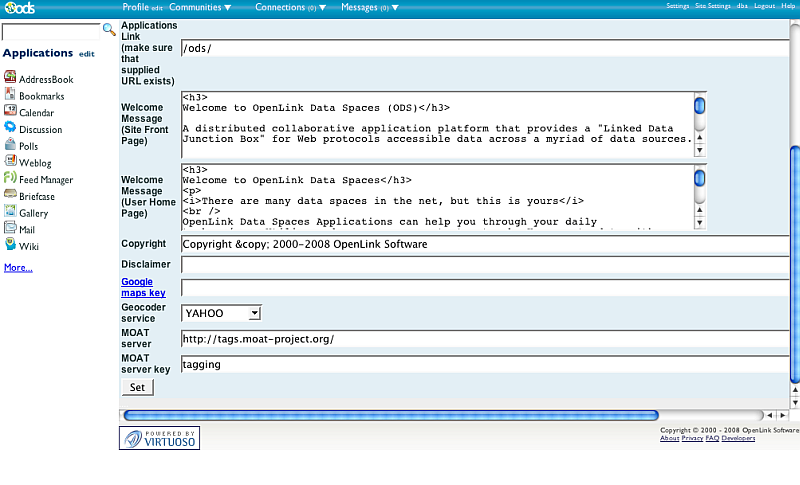Viewport: 800px width, 485px height.
Task: Click the horizontal scrollbar right arrow
Action: (x=782, y=416)
